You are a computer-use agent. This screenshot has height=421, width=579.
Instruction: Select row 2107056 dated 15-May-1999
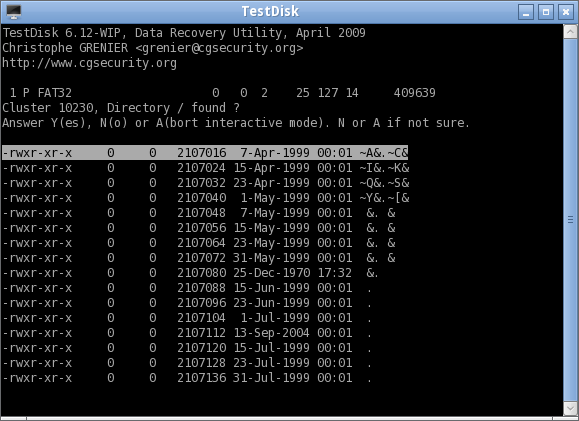point(199,228)
